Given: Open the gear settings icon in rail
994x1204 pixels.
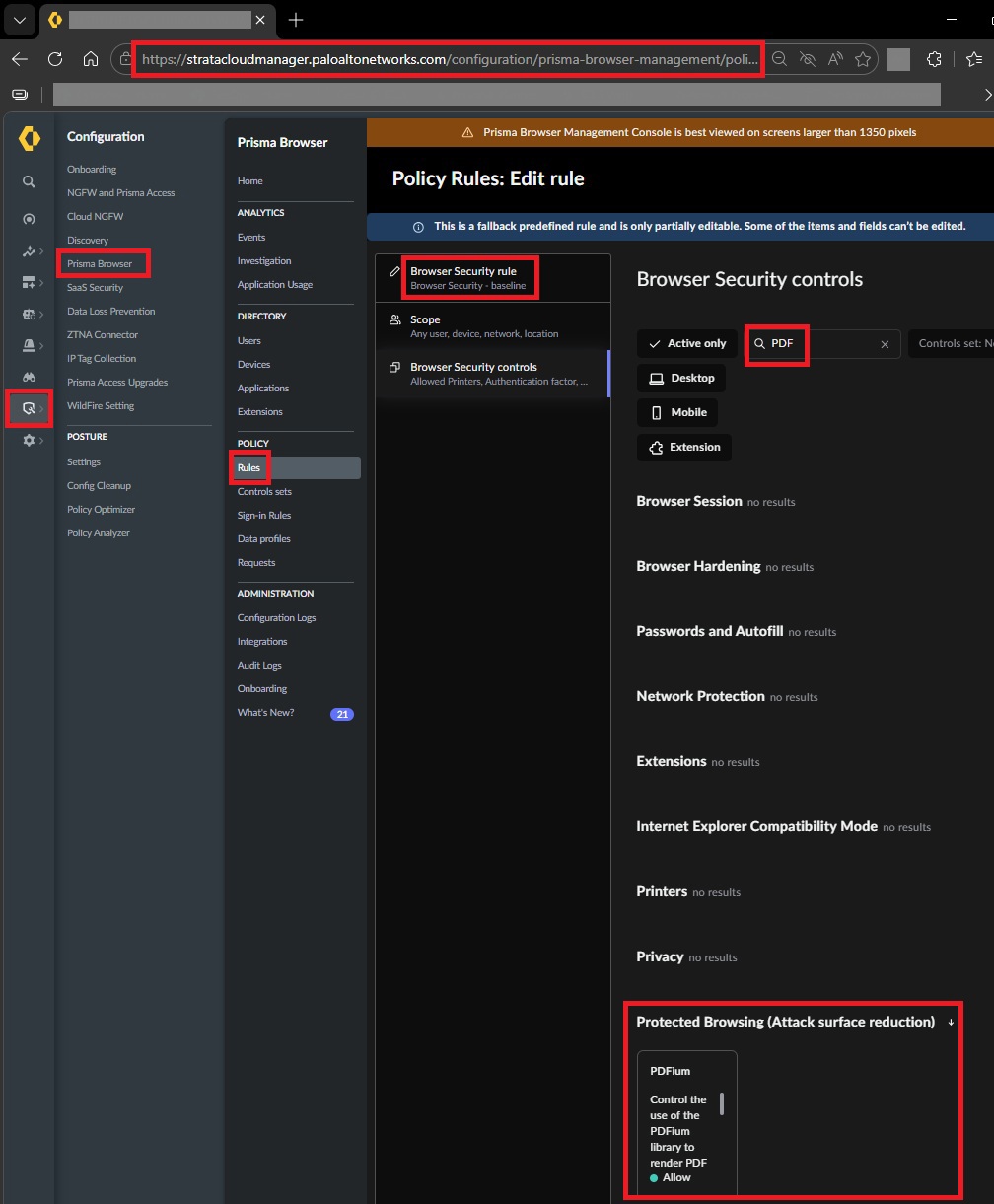Looking at the screenshot, I should tap(29, 441).
